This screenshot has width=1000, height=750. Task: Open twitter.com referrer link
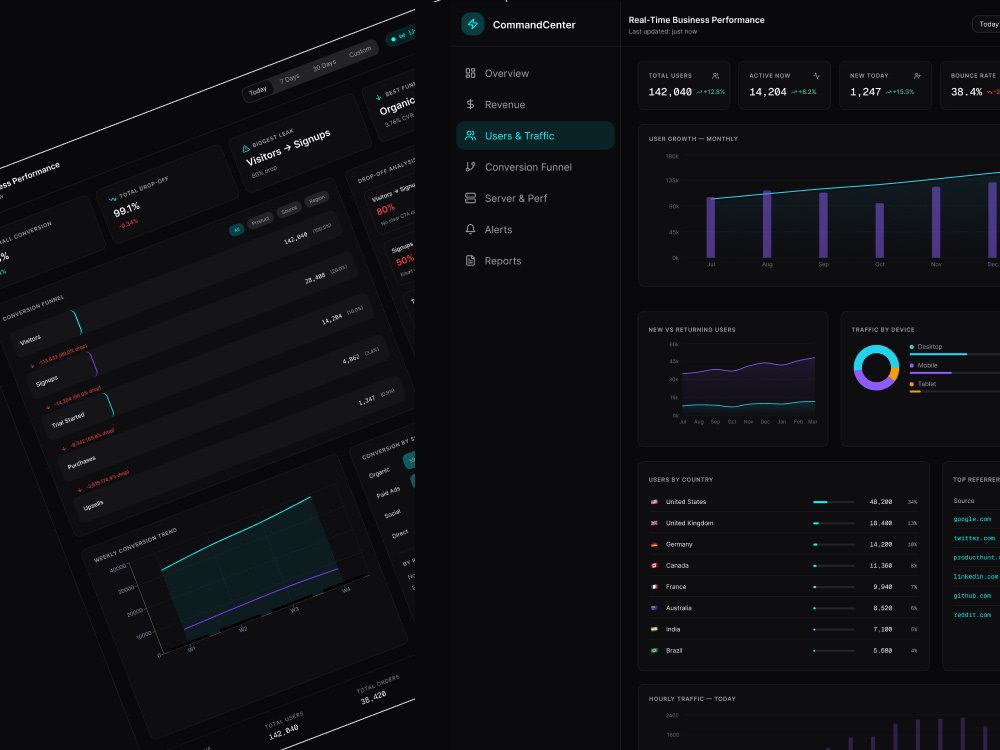(974, 538)
